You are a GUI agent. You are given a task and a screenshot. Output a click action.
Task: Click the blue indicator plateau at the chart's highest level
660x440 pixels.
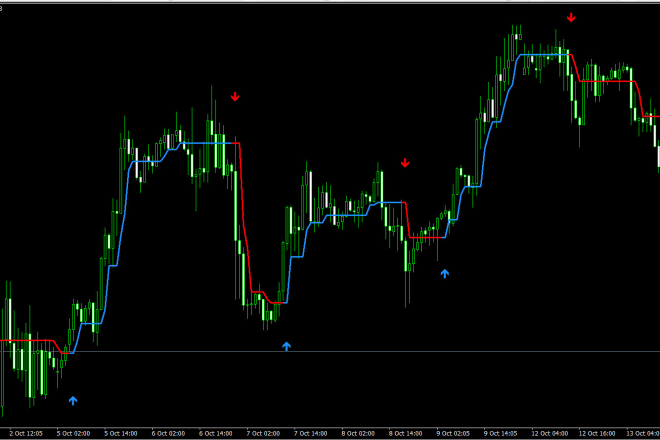coord(540,54)
